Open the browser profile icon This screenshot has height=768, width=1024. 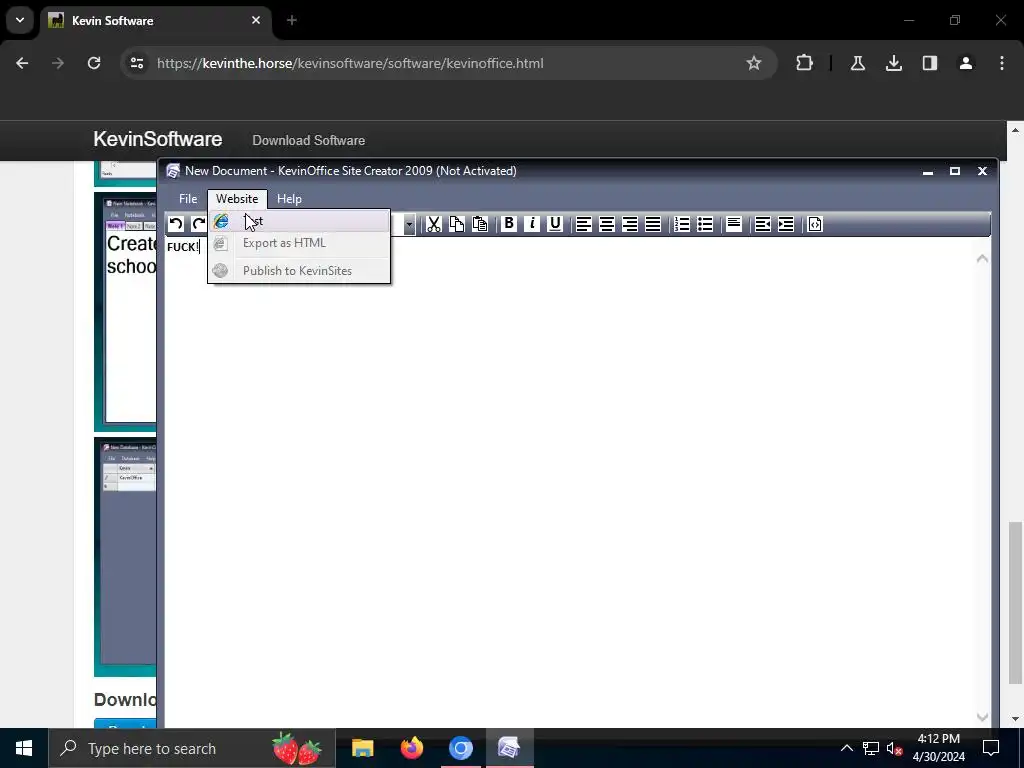coord(966,63)
